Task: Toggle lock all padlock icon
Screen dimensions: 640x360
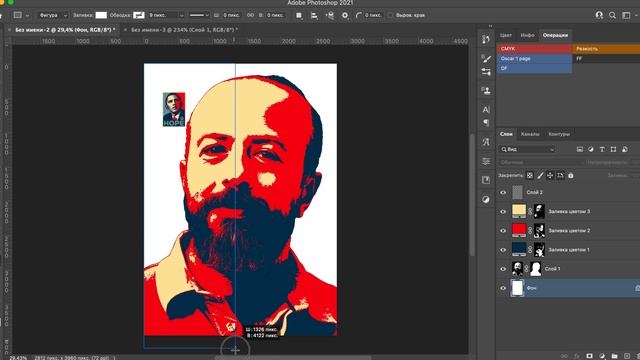Action: pyautogui.click(x=571, y=176)
